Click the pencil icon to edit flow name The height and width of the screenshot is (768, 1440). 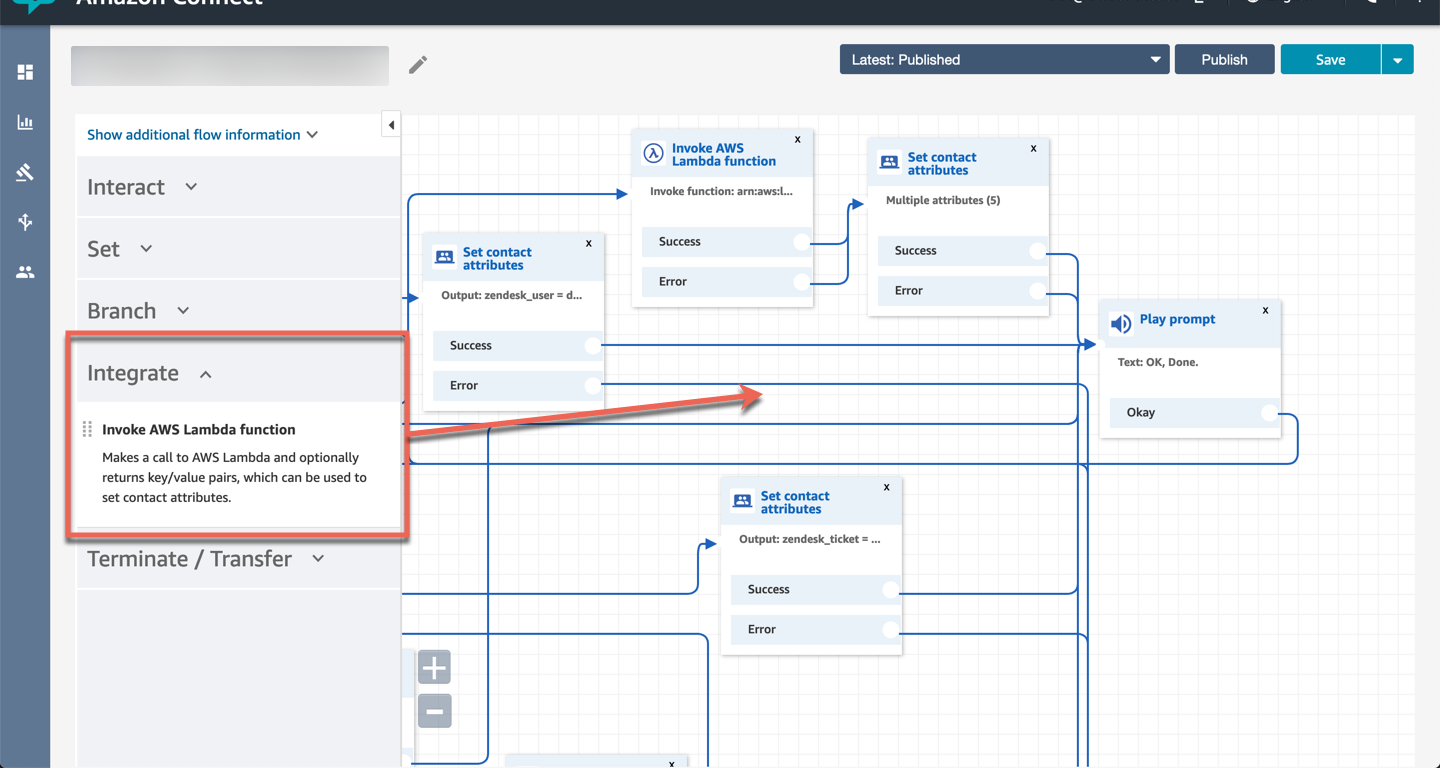418,65
